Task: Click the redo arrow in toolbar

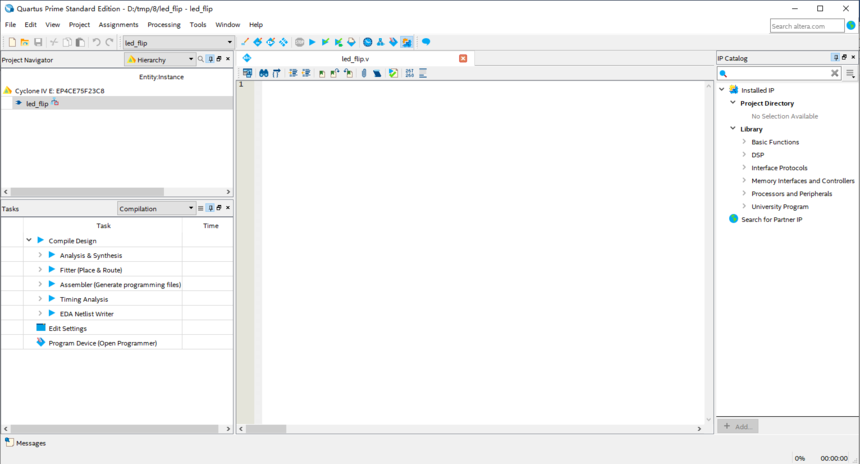Action: pos(109,42)
